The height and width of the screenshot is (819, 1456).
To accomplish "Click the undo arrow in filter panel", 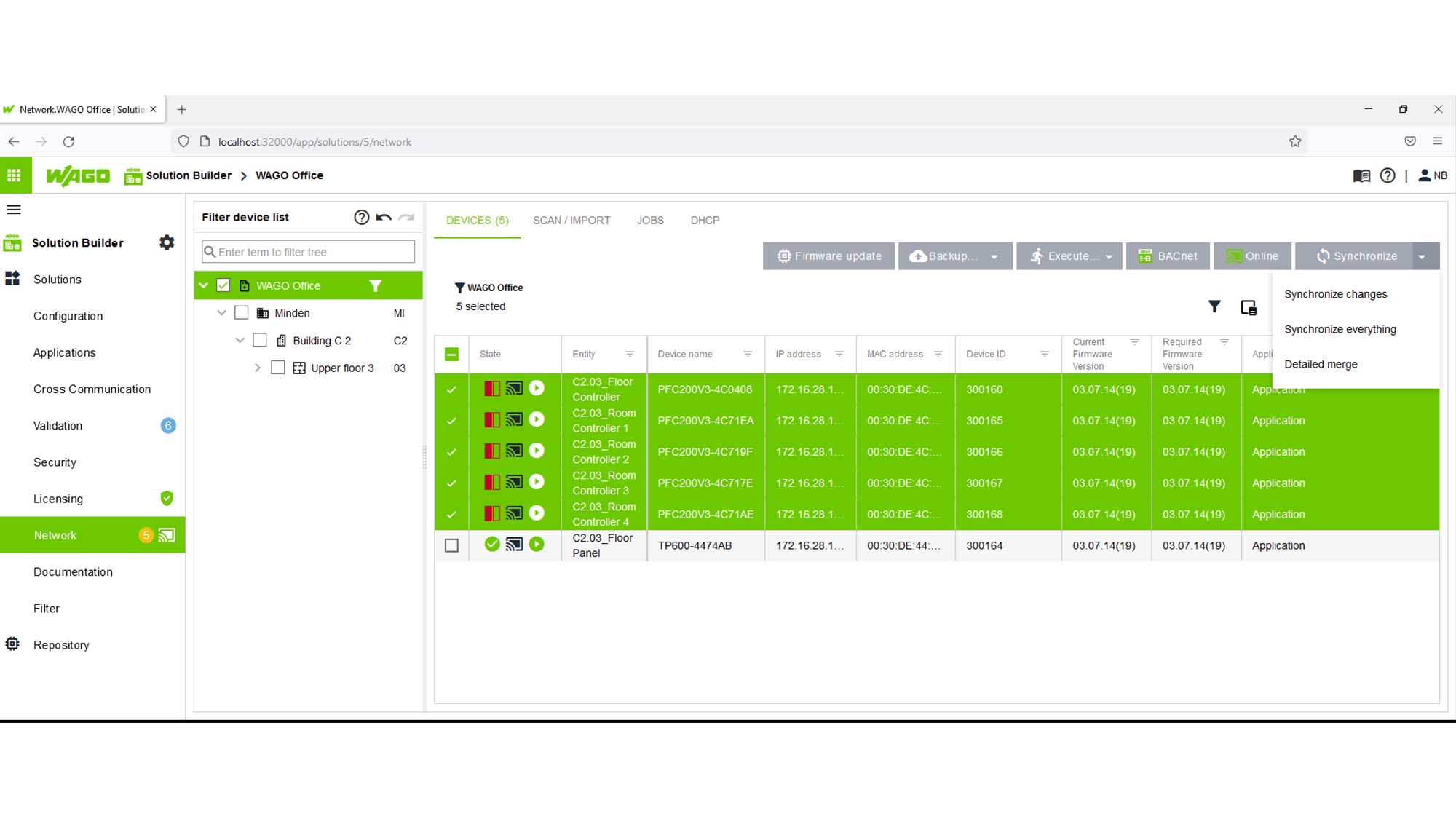I will point(384,217).
